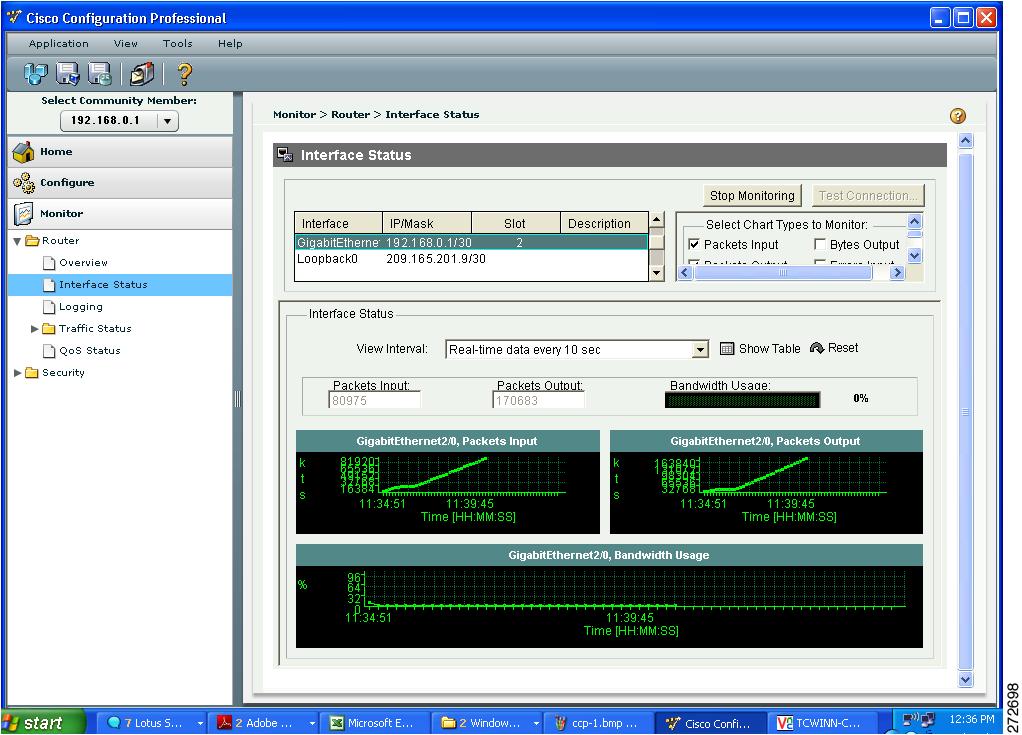Expand the Security tree node

tap(18, 373)
